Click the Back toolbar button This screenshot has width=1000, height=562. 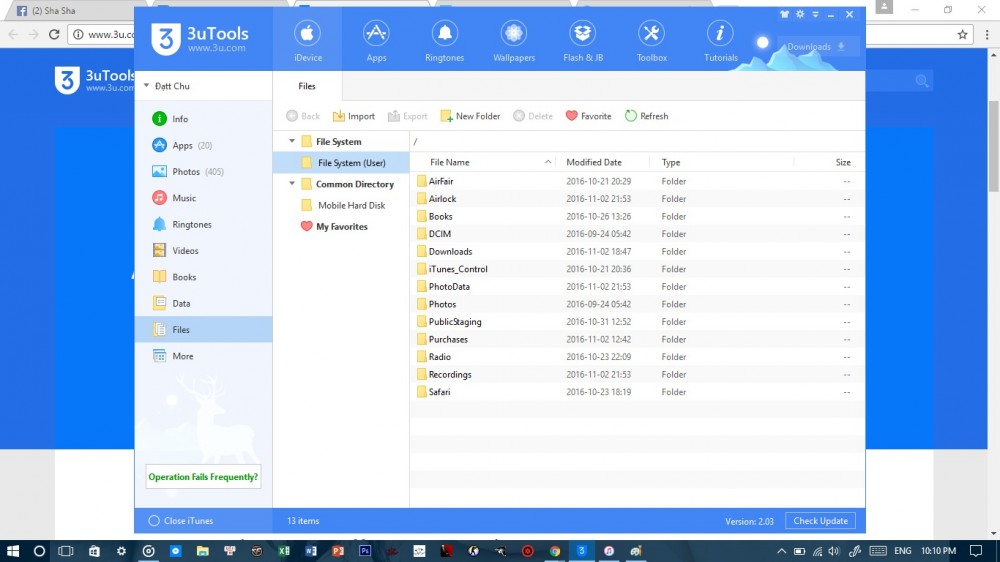(303, 116)
